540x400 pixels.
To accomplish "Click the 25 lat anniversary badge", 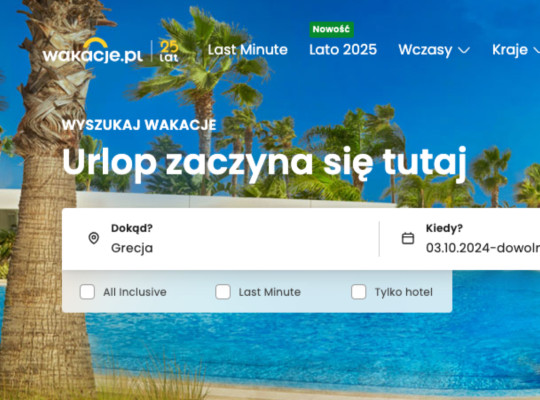I will (x=169, y=51).
